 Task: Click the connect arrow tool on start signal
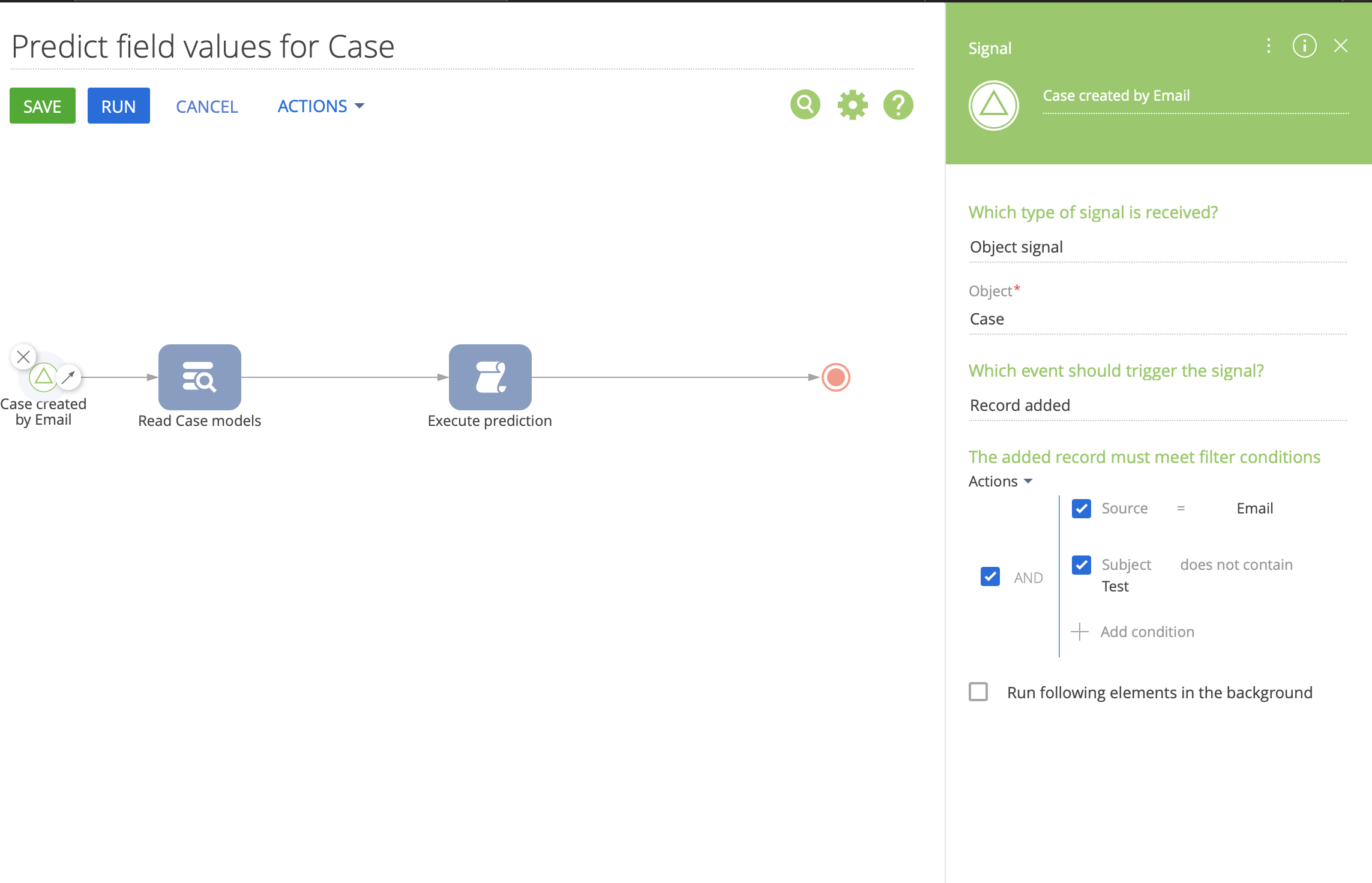tap(68, 377)
